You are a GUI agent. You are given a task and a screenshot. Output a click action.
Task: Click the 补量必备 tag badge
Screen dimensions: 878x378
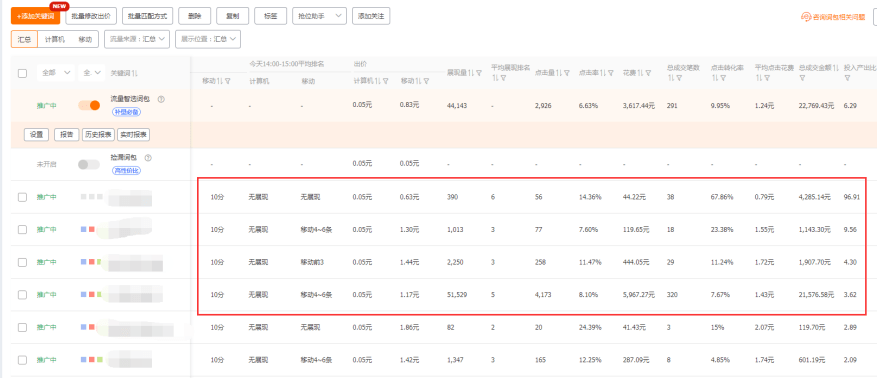126,111
